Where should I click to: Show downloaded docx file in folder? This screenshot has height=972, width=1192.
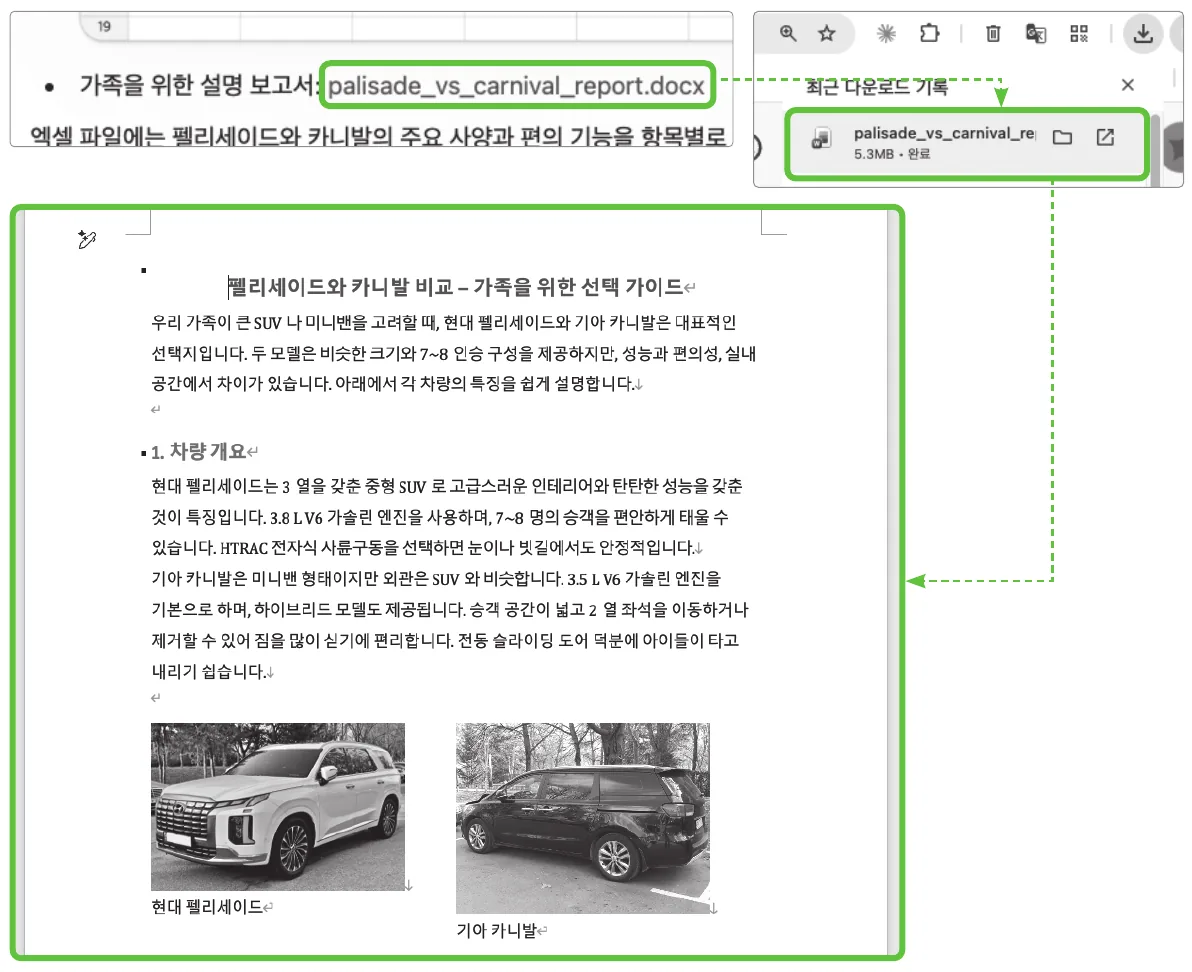point(1062,138)
